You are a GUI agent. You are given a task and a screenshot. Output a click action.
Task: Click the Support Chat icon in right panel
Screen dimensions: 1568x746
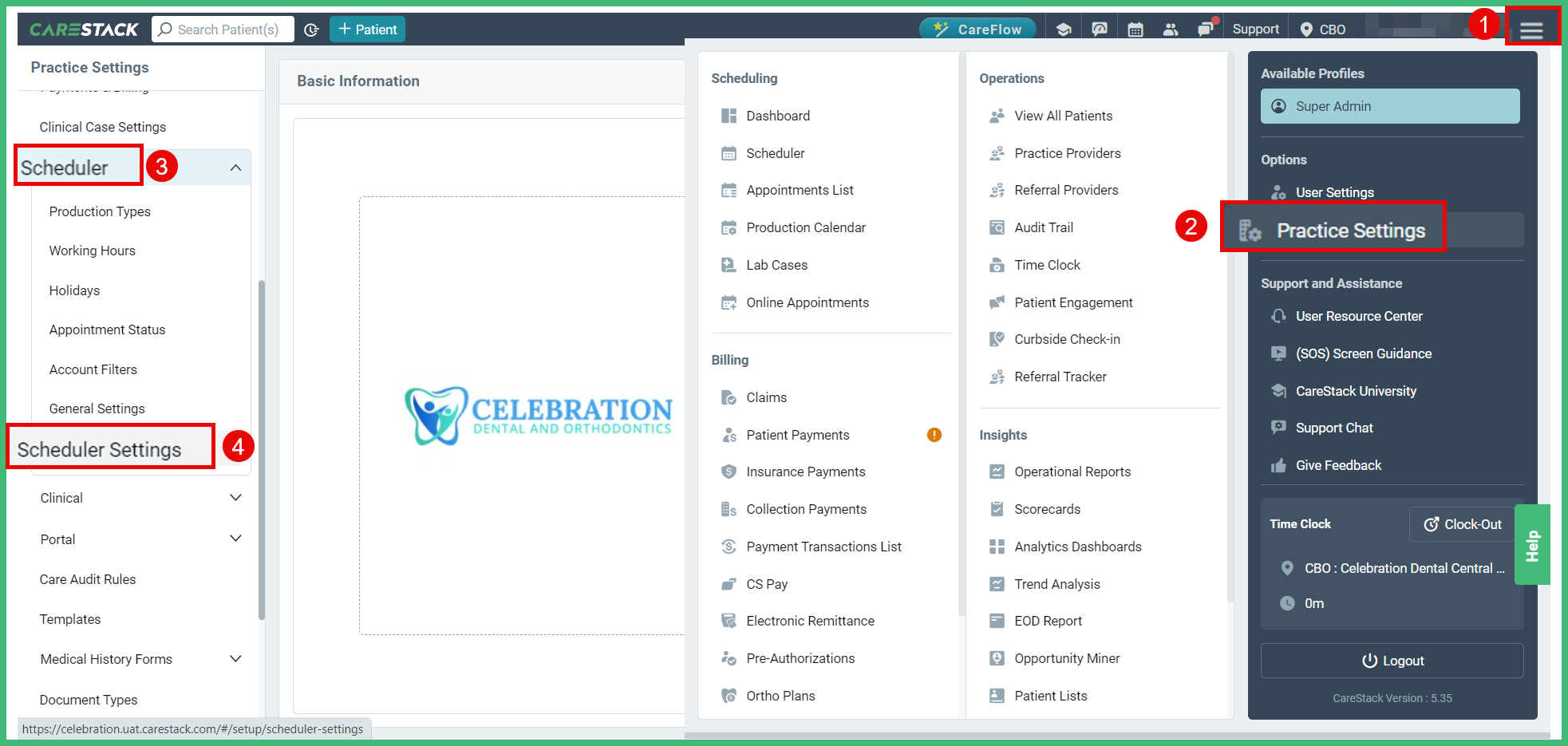pos(1278,428)
